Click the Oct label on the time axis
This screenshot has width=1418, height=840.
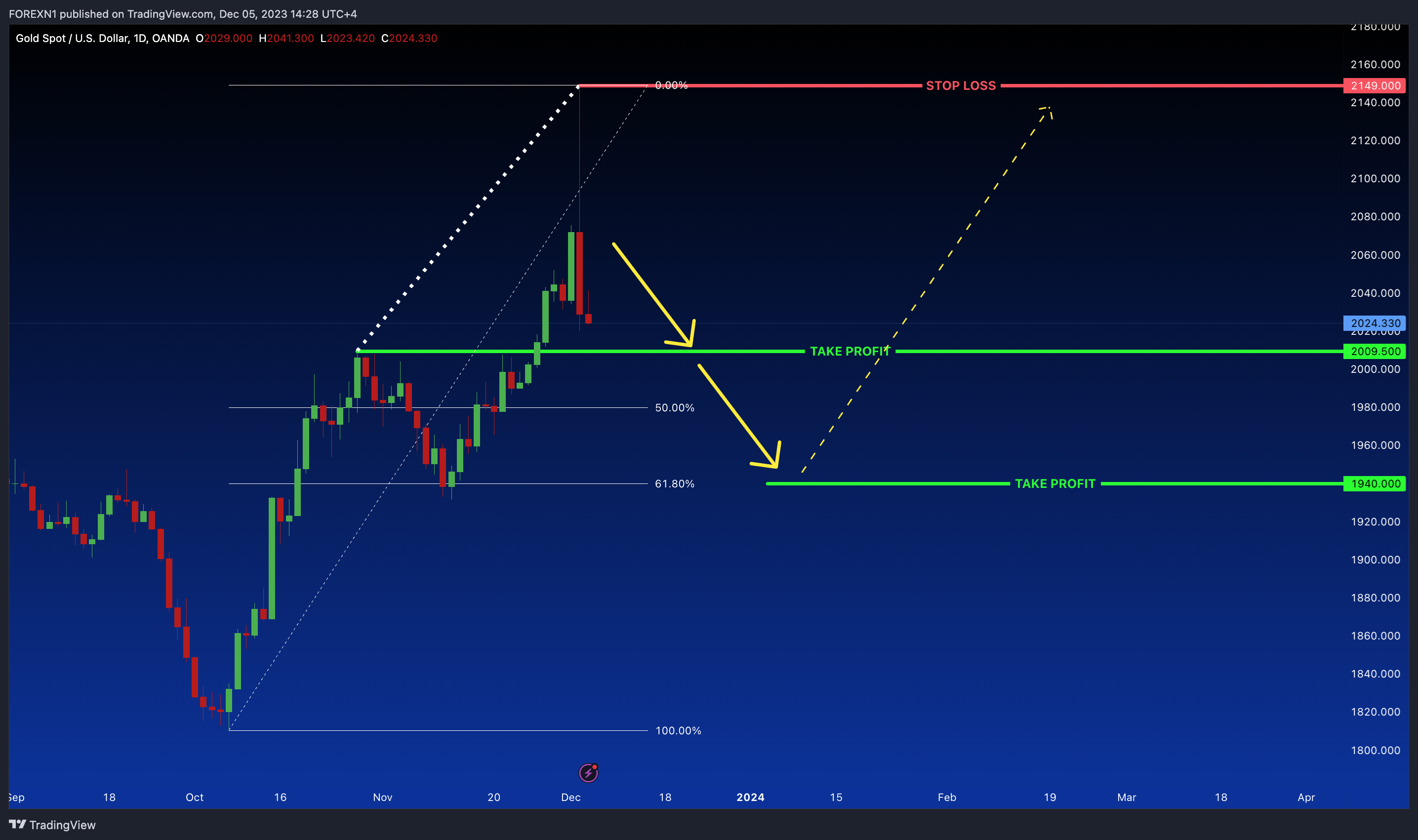pos(195,797)
